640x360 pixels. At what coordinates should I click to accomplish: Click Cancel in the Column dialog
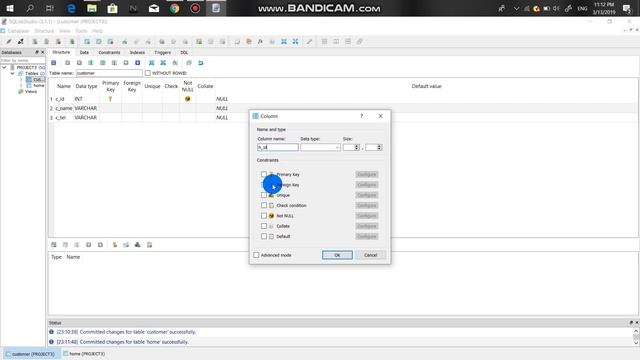point(370,255)
